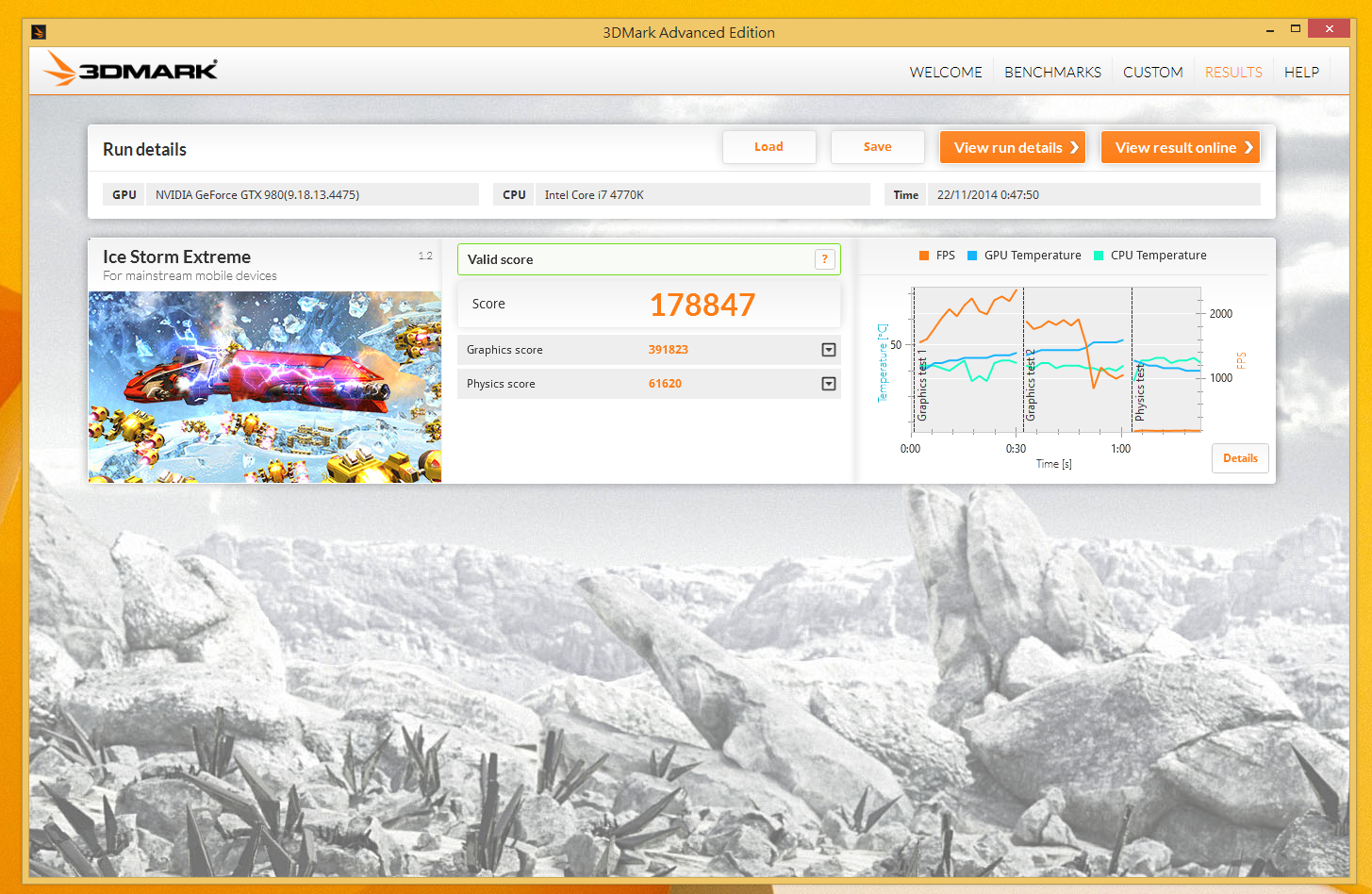Image resolution: width=1372 pixels, height=894 pixels.
Task: Maximize the 3DMark window
Action: click(x=1296, y=28)
